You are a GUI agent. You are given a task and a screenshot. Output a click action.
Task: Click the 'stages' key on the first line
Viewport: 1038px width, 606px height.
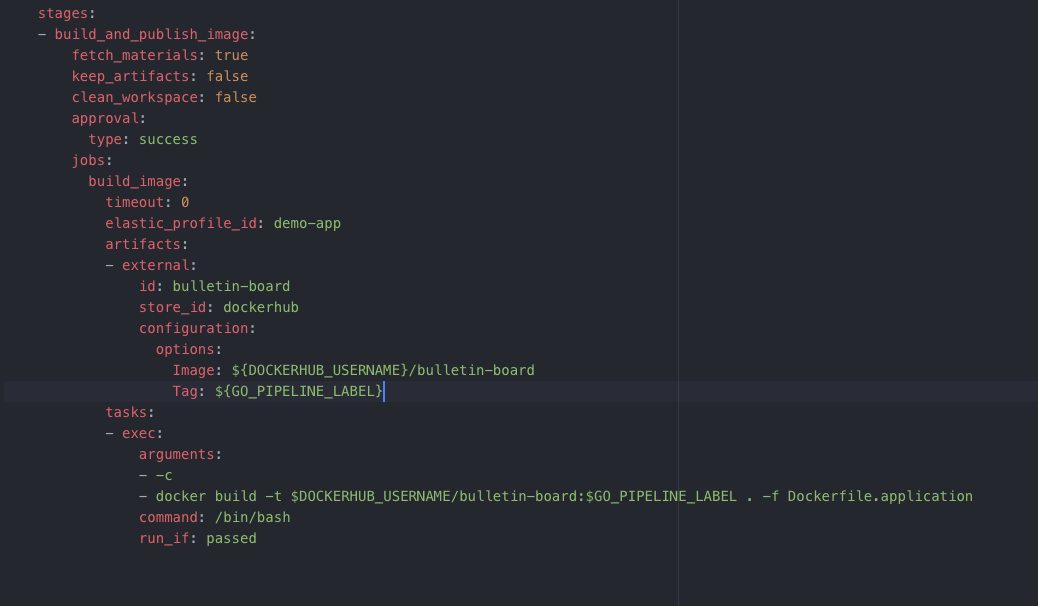(63, 13)
